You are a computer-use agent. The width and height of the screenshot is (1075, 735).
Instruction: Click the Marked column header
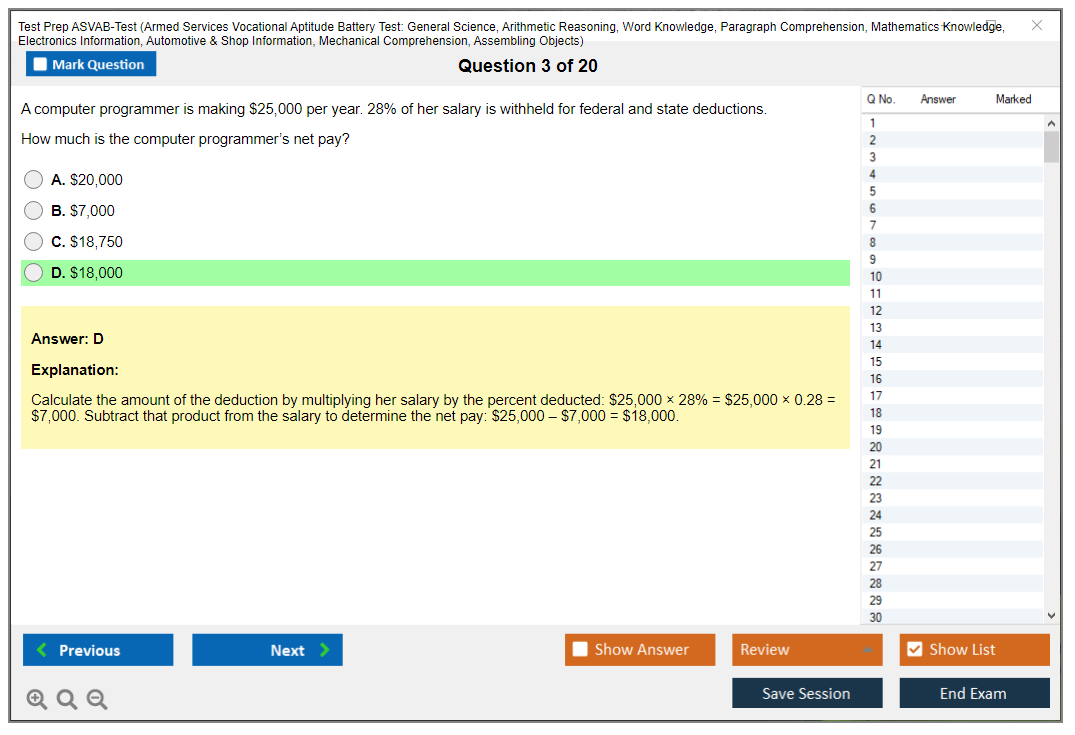pos(1013,99)
